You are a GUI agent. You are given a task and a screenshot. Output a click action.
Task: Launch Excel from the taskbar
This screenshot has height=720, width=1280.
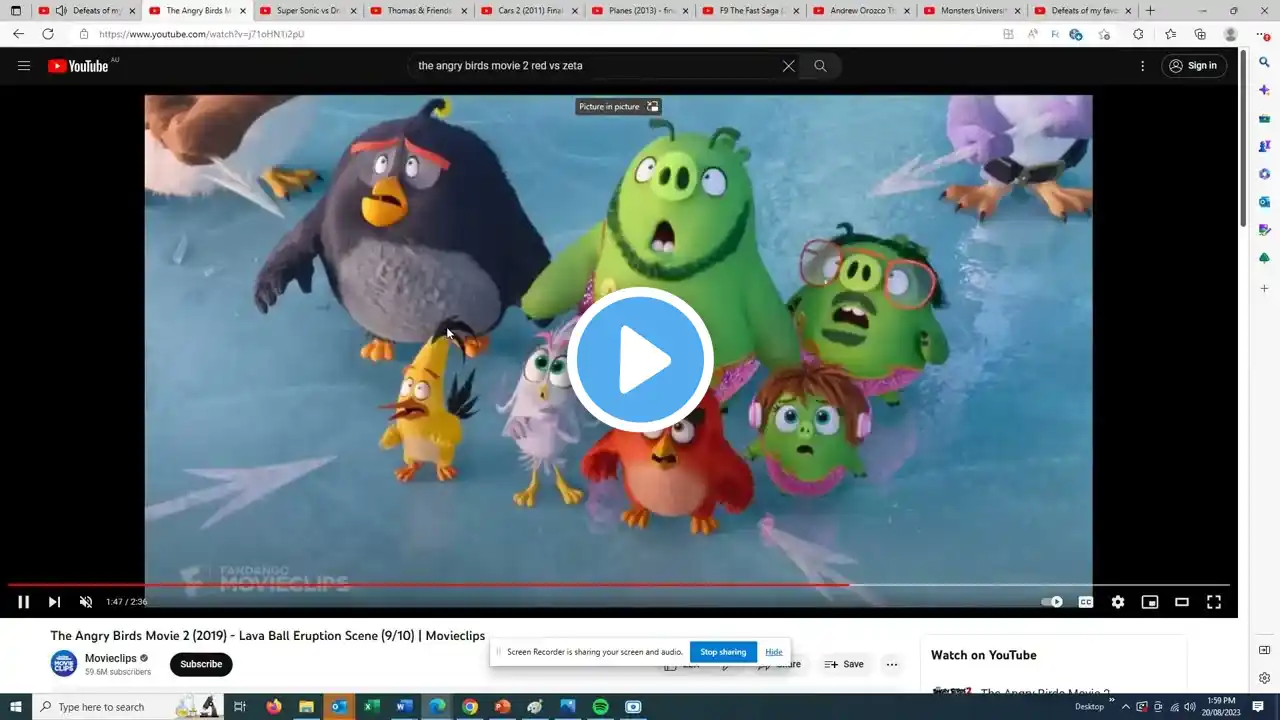(371, 707)
